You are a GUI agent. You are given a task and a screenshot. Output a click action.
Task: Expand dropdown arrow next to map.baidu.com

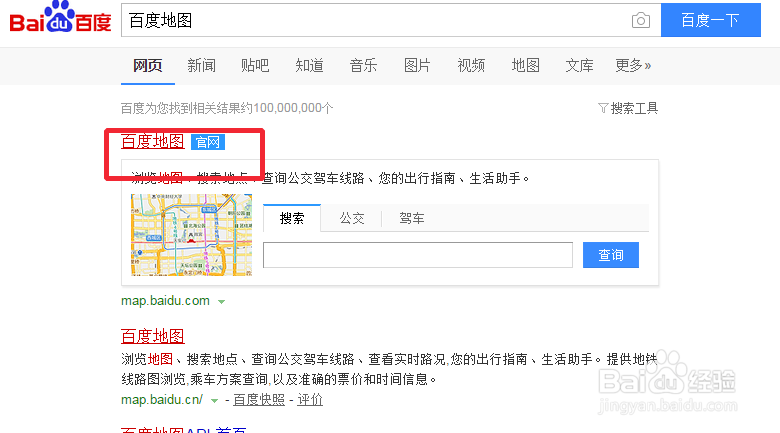click(x=222, y=302)
